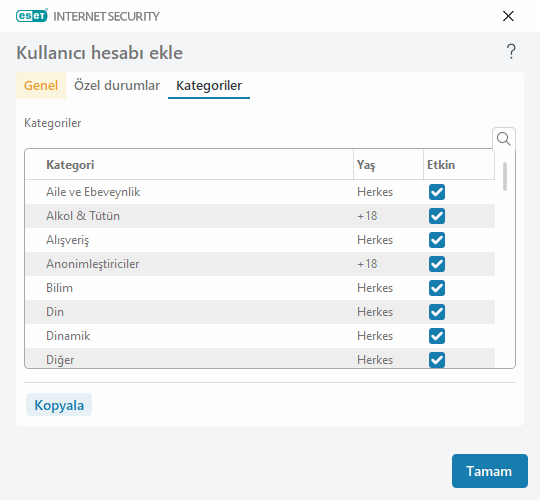Open the Özel durumlar tab
540x500 pixels.
[117, 85]
